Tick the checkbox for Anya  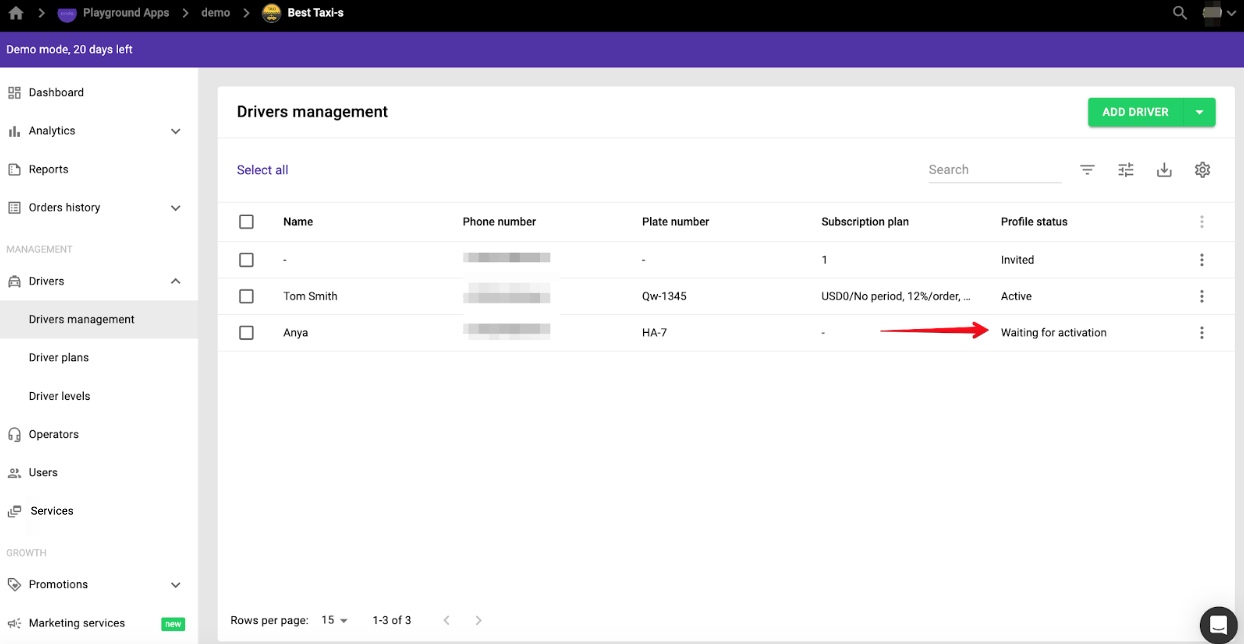pyautogui.click(x=246, y=333)
